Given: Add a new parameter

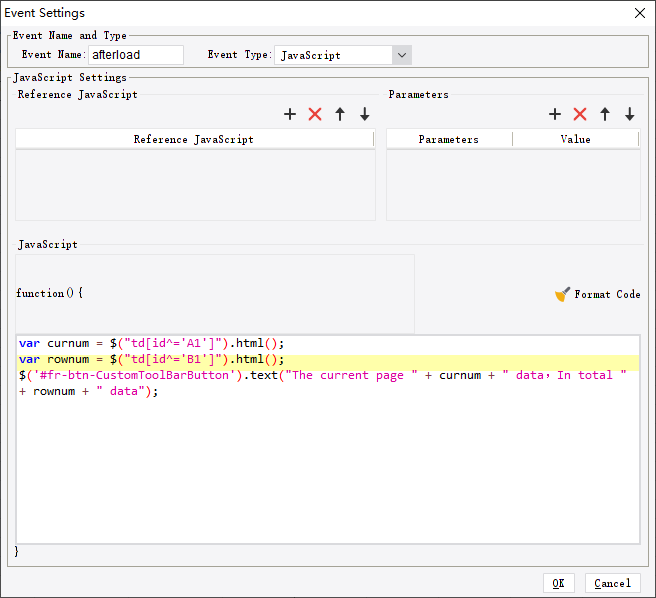Looking at the screenshot, I should pos(555,115).
